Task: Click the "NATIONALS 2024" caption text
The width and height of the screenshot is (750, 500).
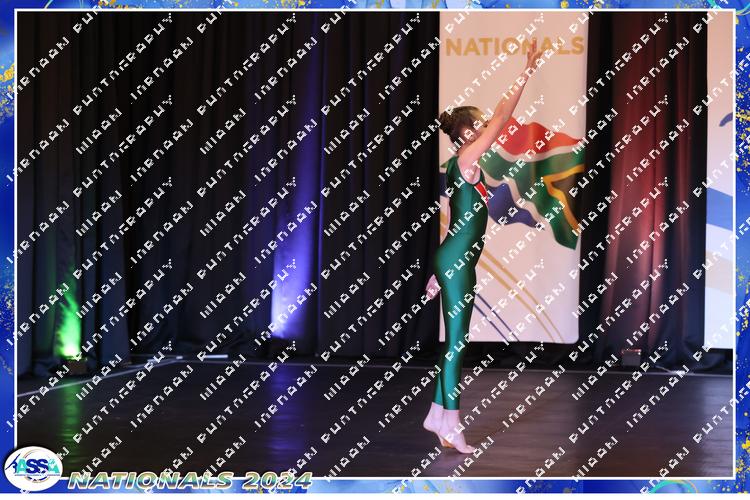Action: pyautogui.click(x=190, y=480)
